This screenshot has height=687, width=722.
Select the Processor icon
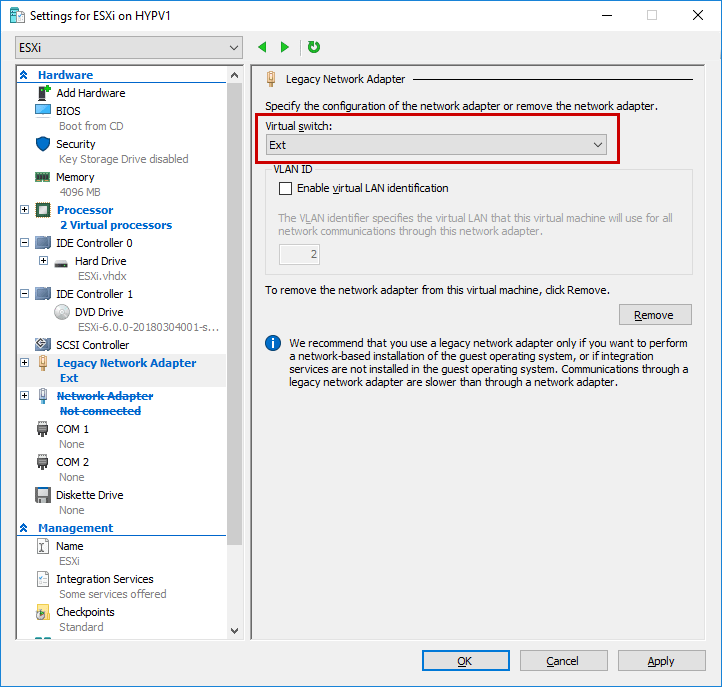tap(43, 210)
